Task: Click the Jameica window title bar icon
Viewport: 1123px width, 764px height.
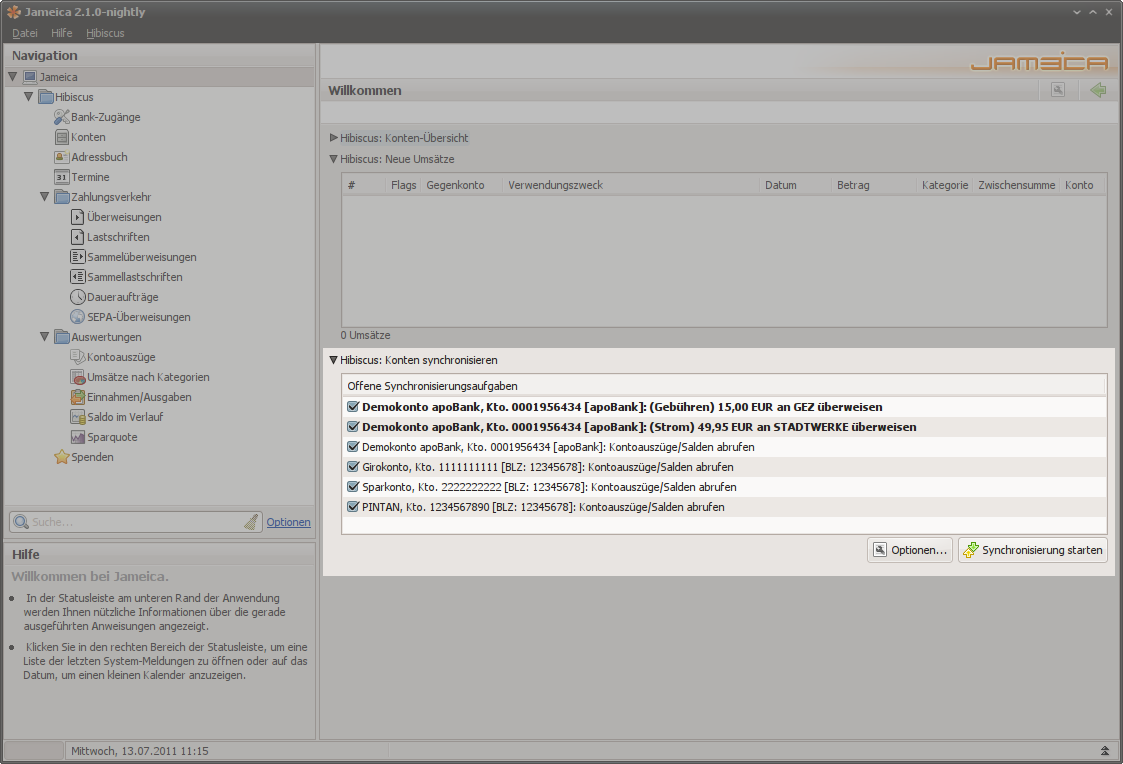Action: (14, 11)
